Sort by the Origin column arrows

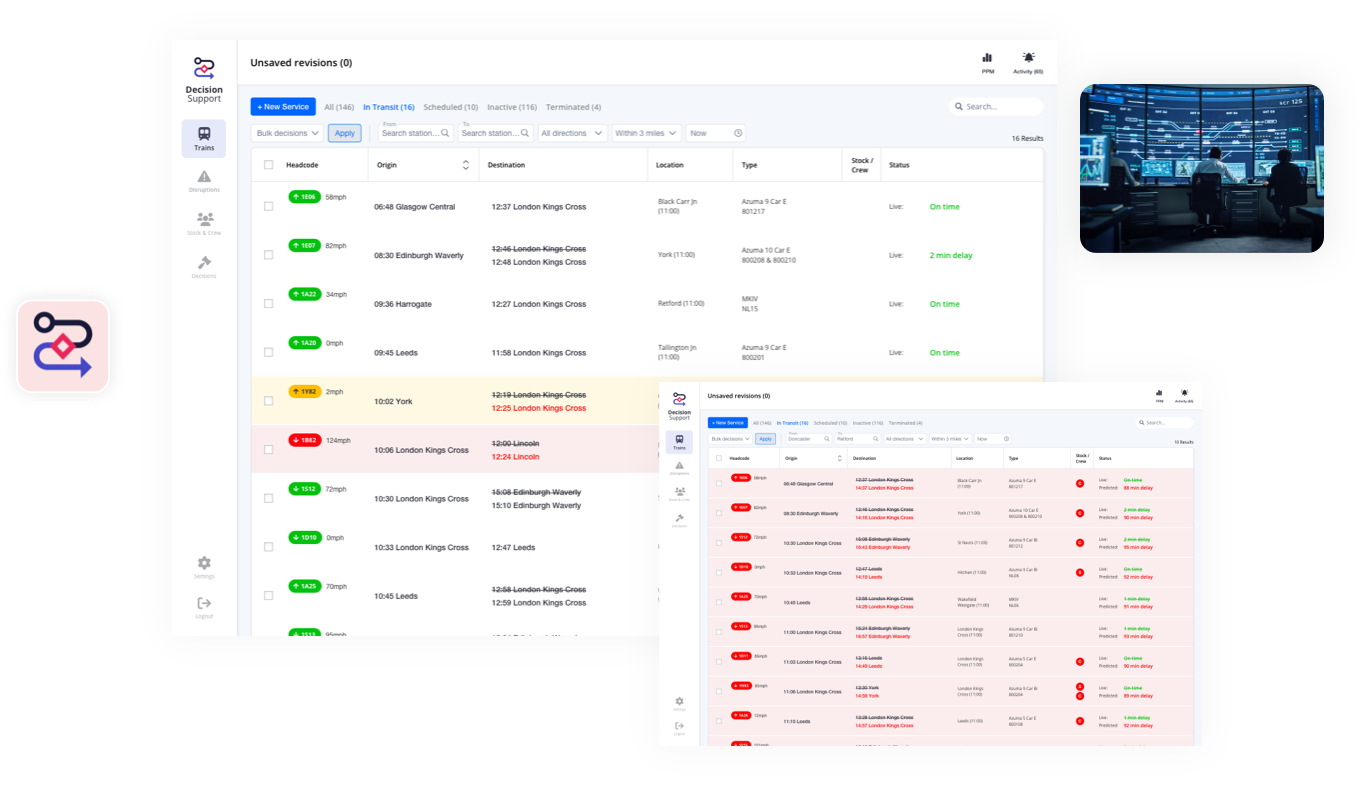point(465,165)
